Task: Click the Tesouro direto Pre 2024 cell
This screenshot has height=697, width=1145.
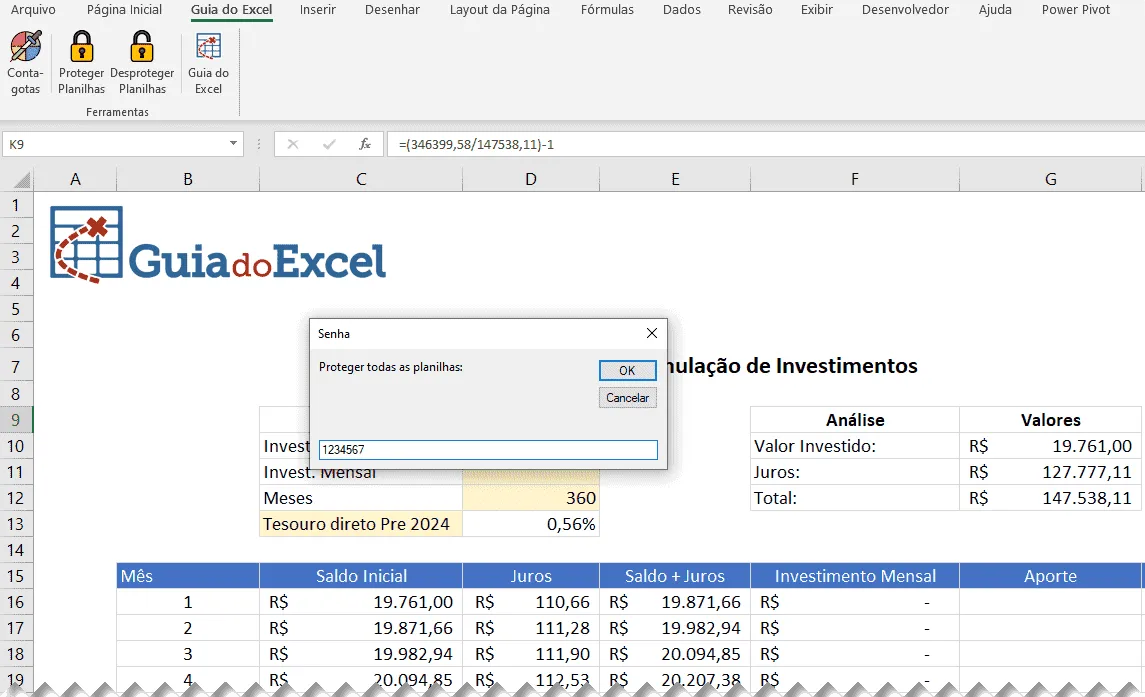Action: click(361, 524)
